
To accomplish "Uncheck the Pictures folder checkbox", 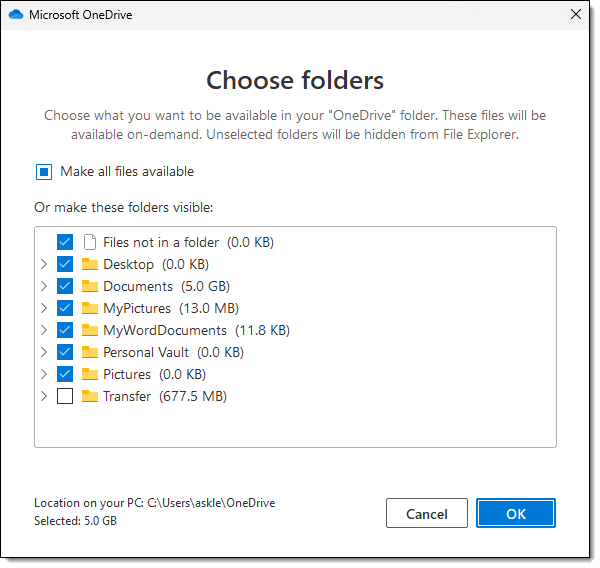I will [65, 374].
